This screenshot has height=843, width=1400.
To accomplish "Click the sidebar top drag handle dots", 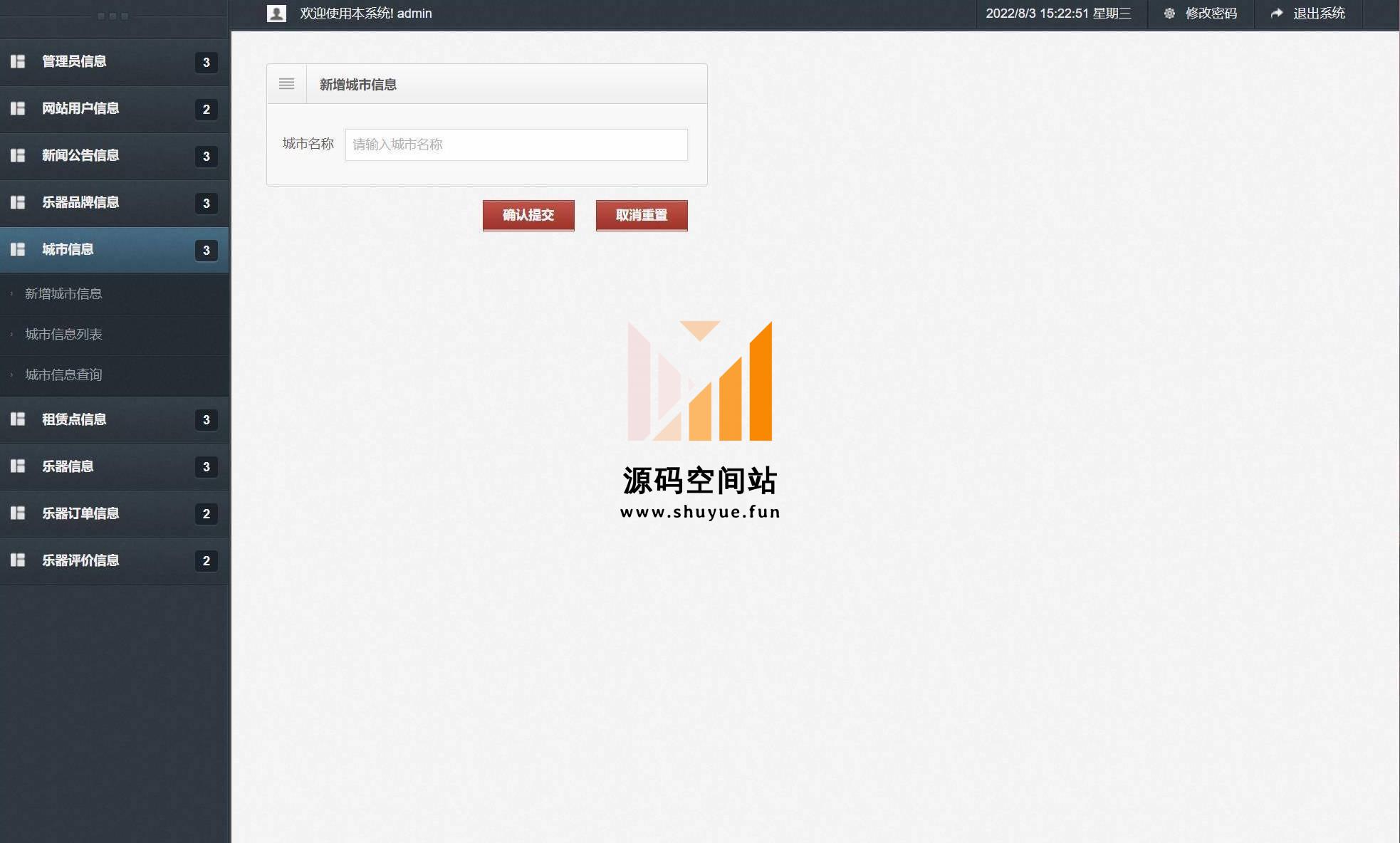I will (113, 16).
